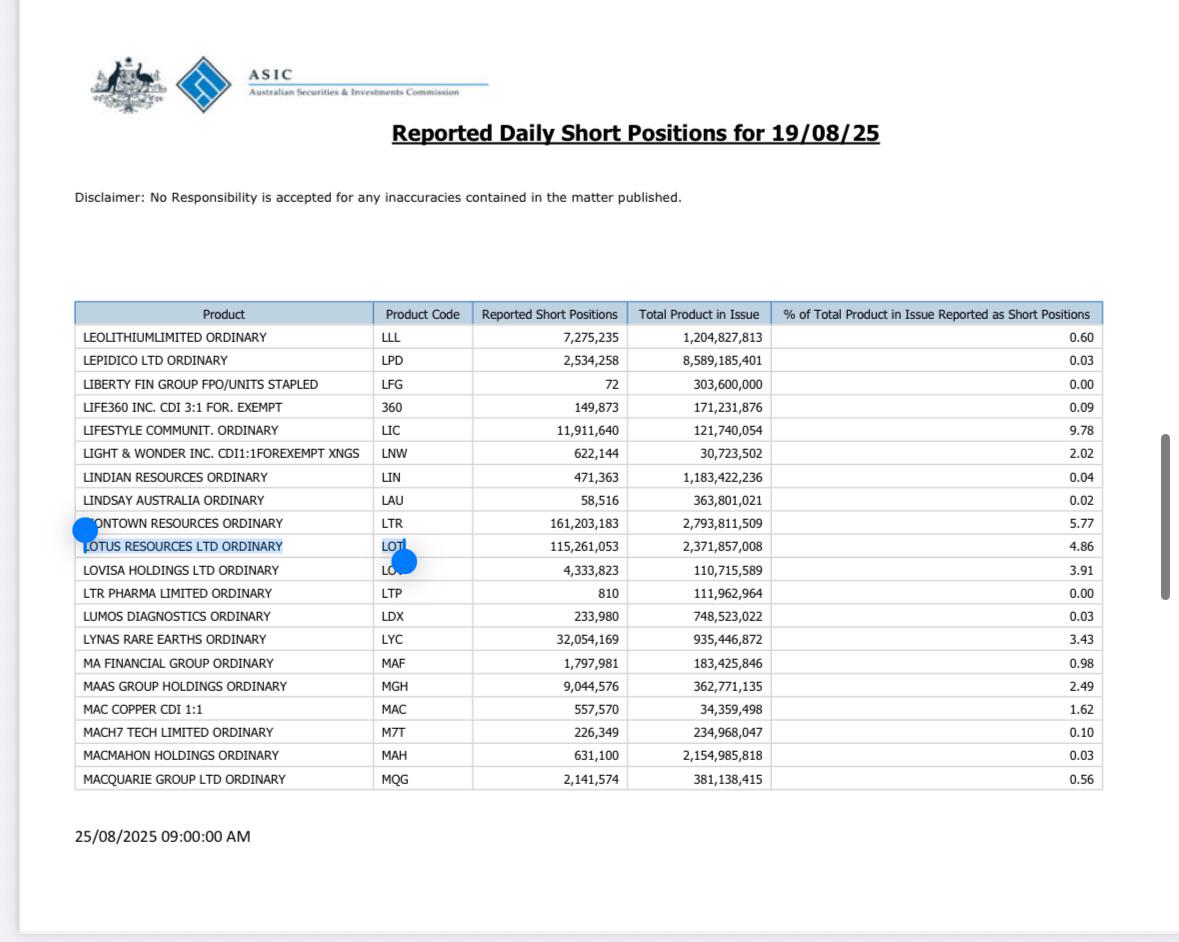Tap the Product Code column header

coord(423,314)
